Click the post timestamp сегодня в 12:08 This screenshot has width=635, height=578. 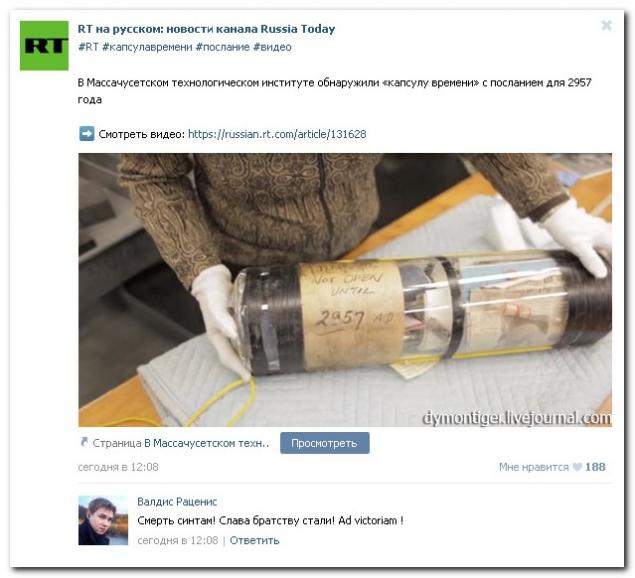(x=118, y=467)
